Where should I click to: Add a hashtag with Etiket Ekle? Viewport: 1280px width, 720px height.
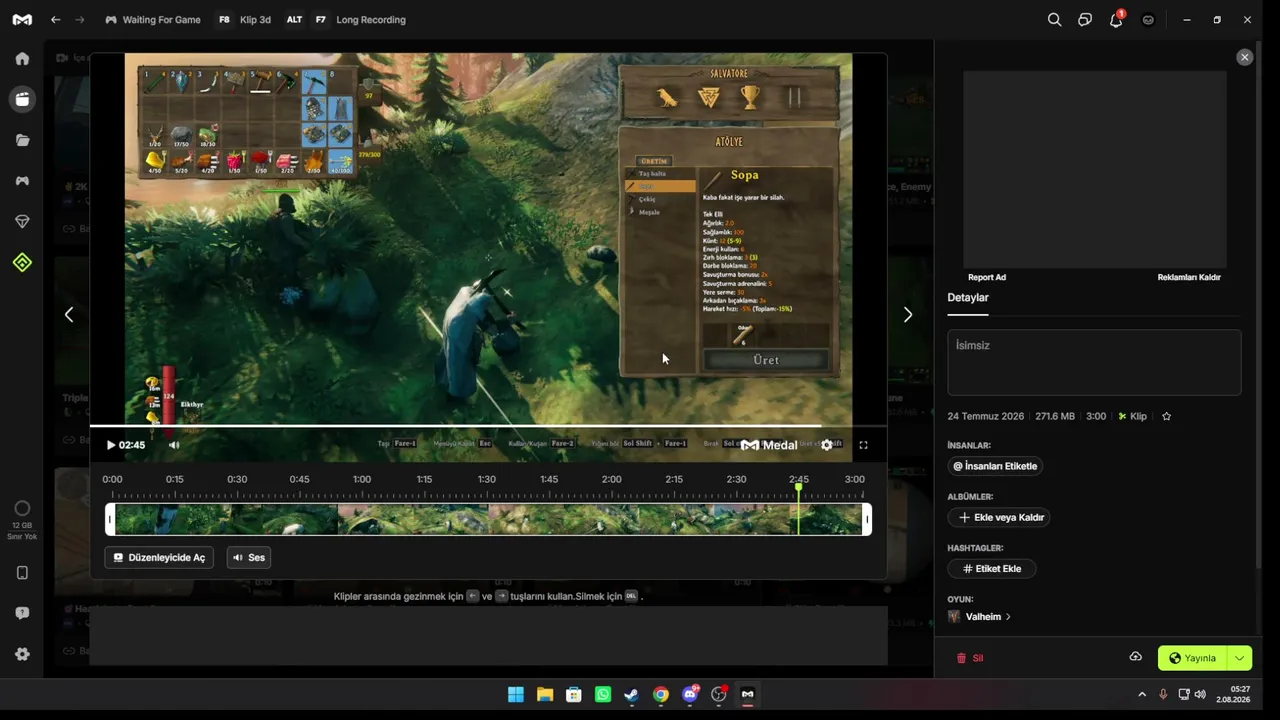992,568
